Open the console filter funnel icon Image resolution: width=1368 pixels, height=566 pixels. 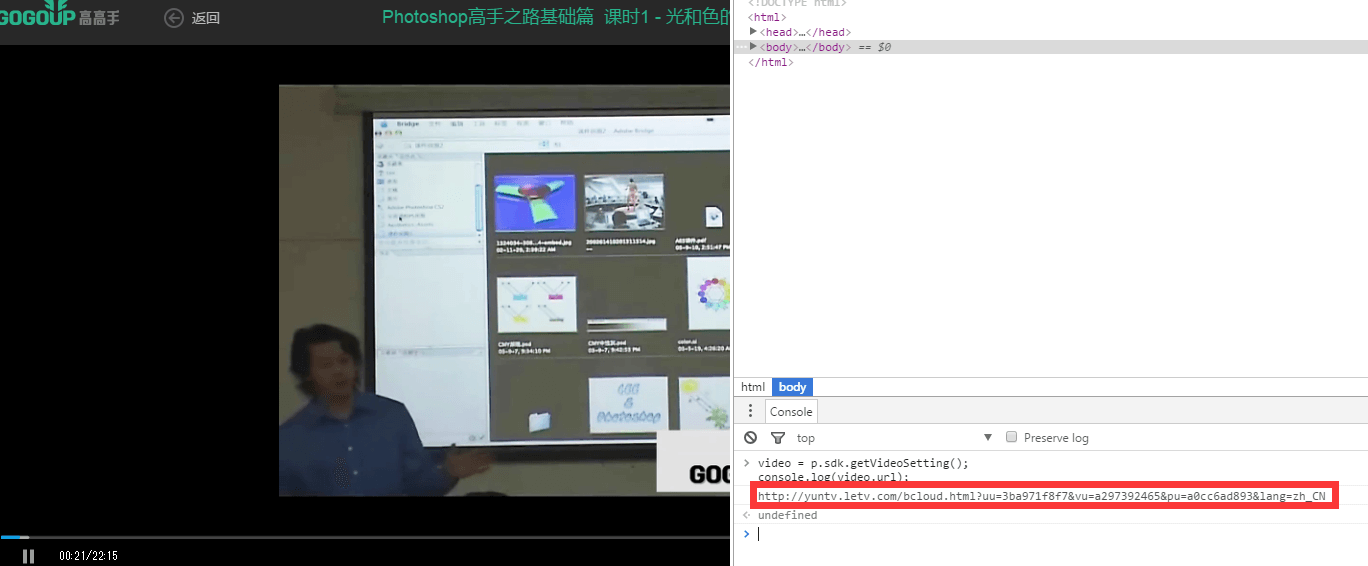point(778,438)
